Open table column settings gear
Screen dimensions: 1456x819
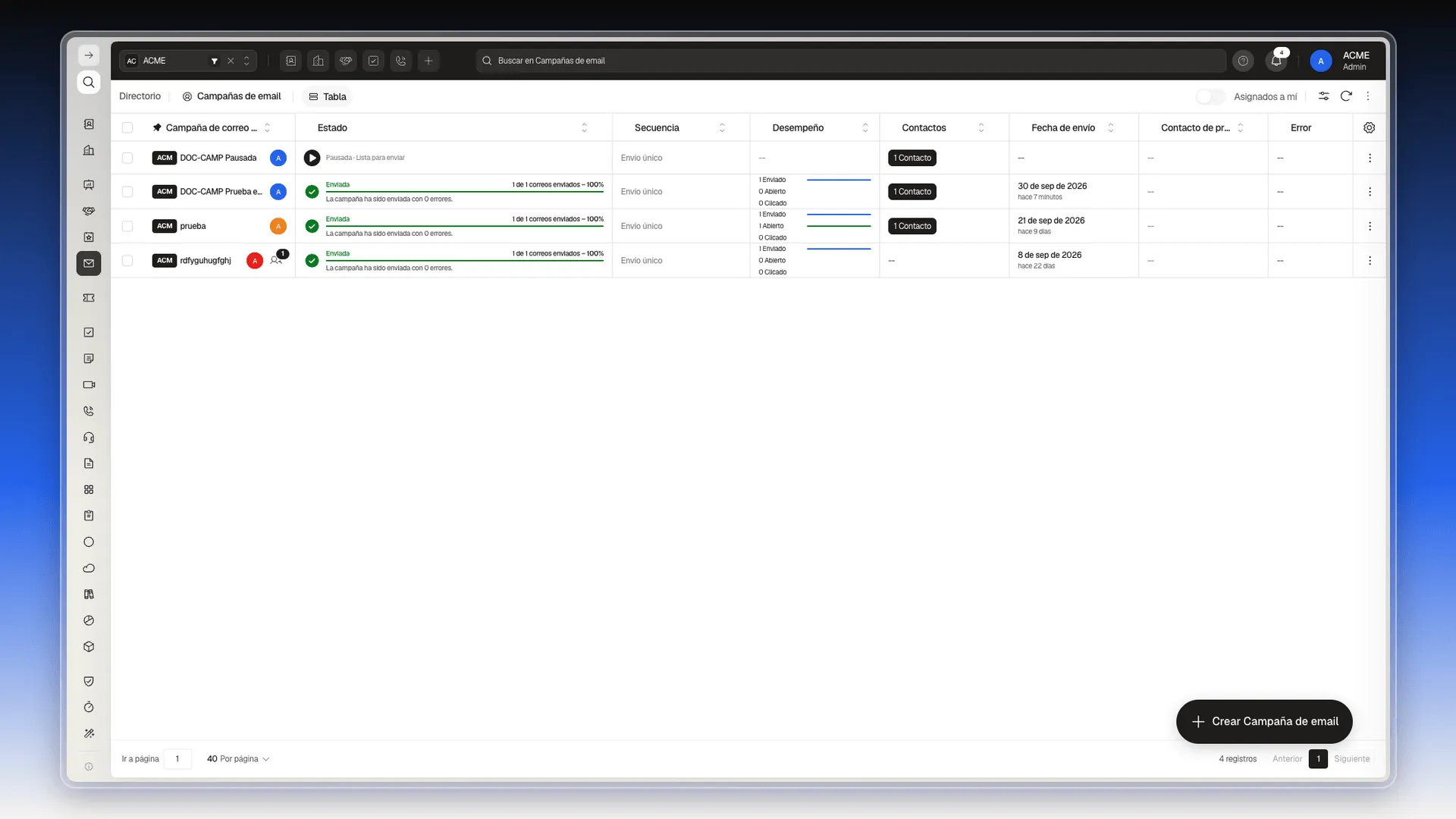pyautogui.click(x=1369, y=127)
